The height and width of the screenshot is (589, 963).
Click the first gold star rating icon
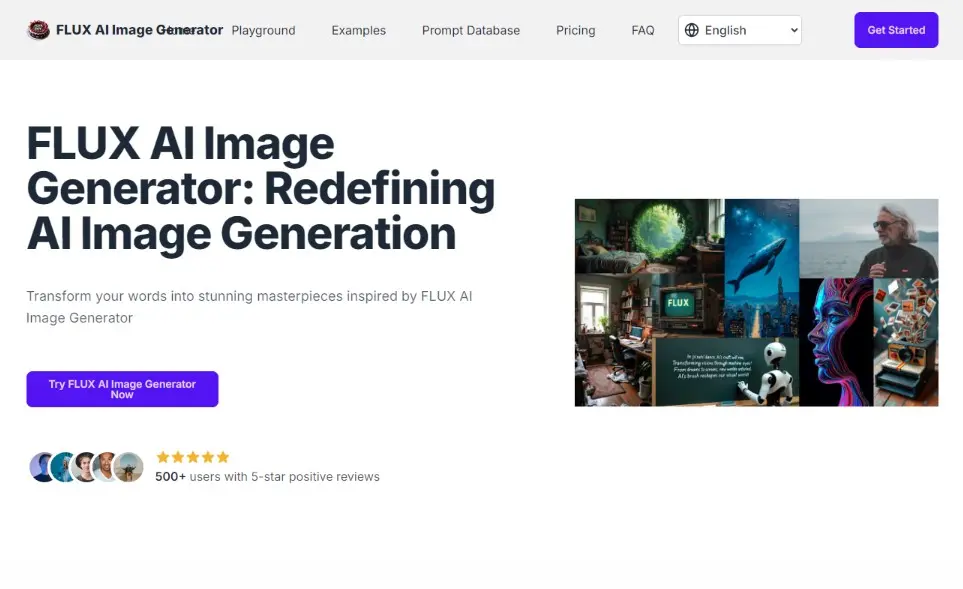[x=160, y=456]
